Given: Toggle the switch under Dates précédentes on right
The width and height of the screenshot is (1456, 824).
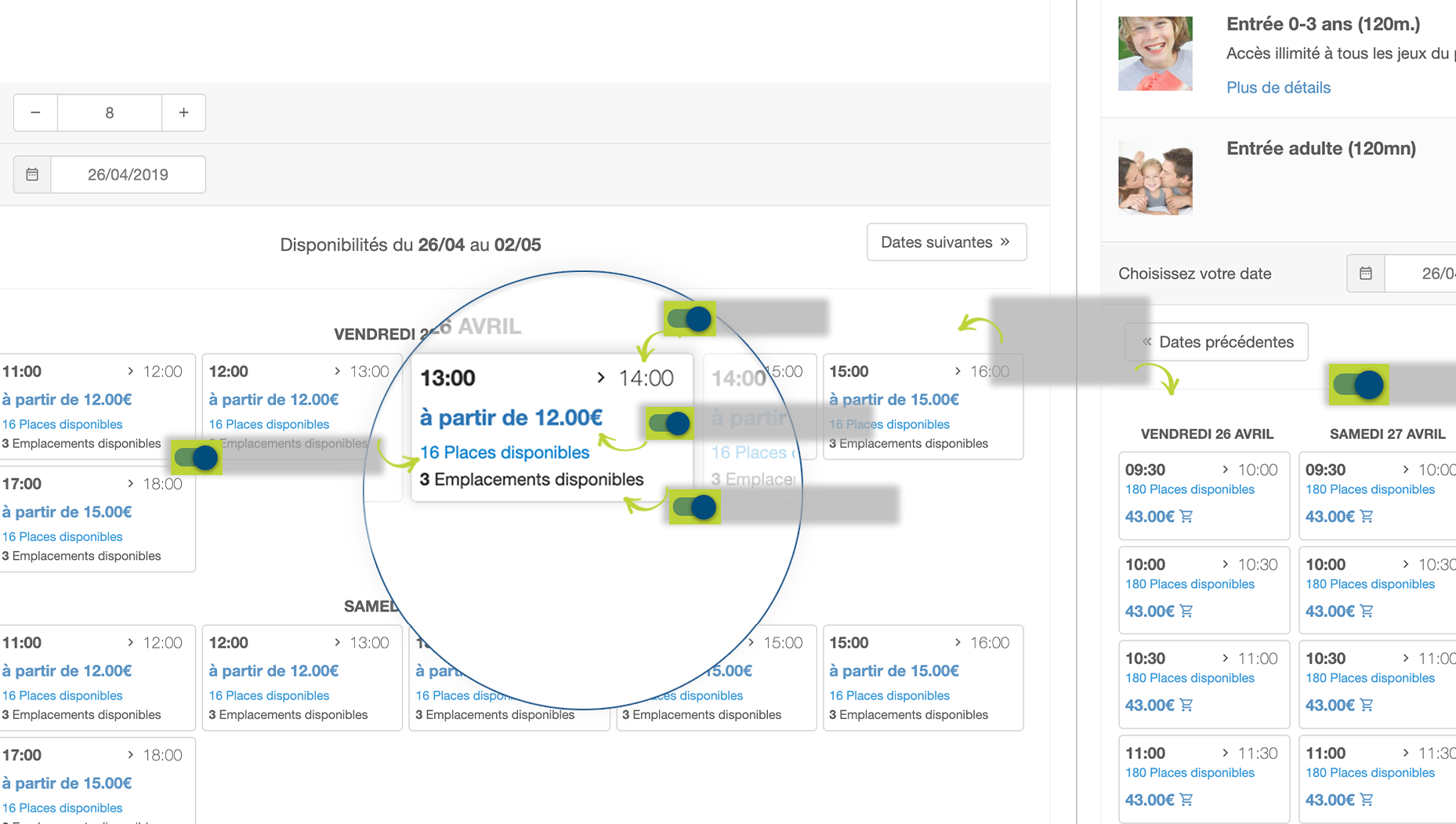Looking at the screenshot, I should 1359,385.
